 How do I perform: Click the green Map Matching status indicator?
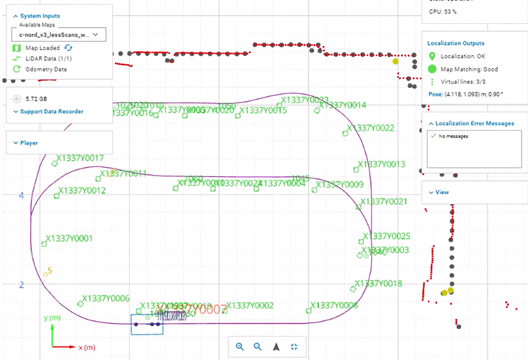[432, 69]
